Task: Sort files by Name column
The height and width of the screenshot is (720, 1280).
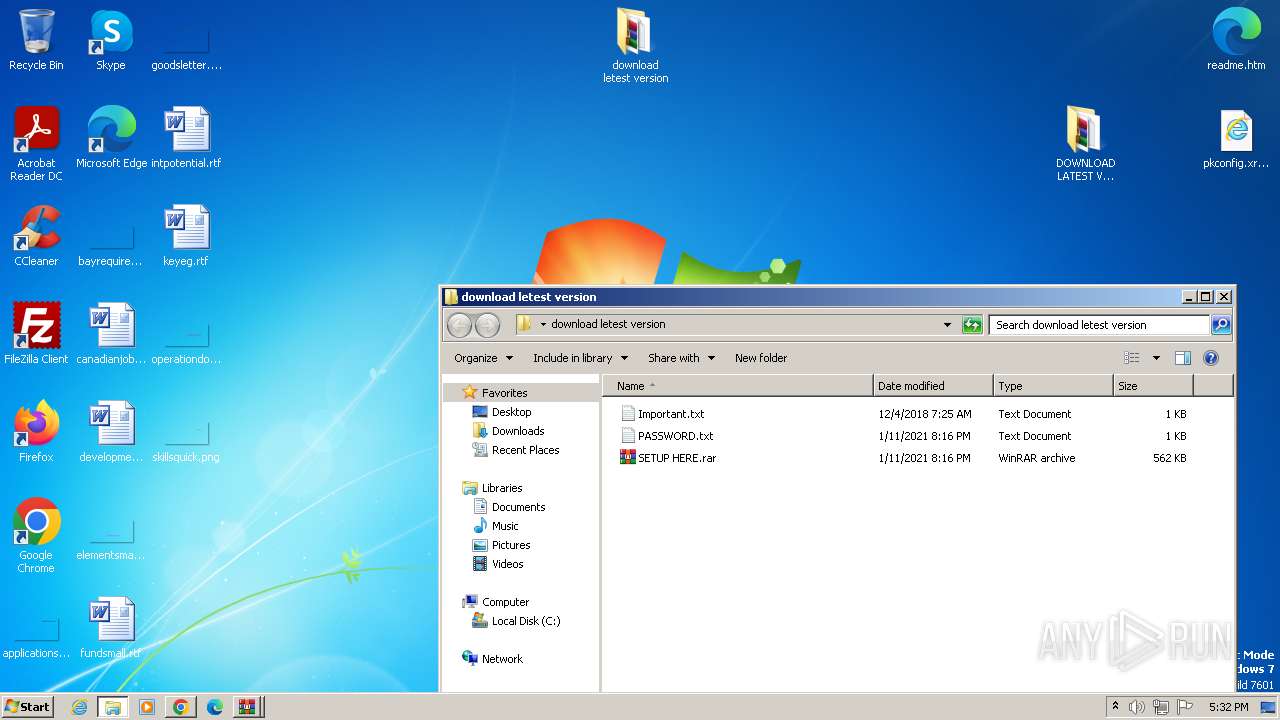Action: pos(738,386)
